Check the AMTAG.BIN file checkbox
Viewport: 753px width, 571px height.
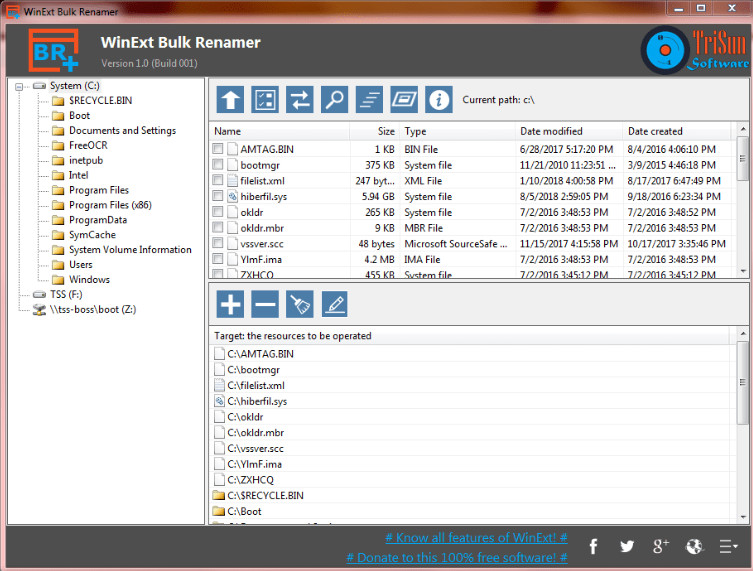[218, 149]
